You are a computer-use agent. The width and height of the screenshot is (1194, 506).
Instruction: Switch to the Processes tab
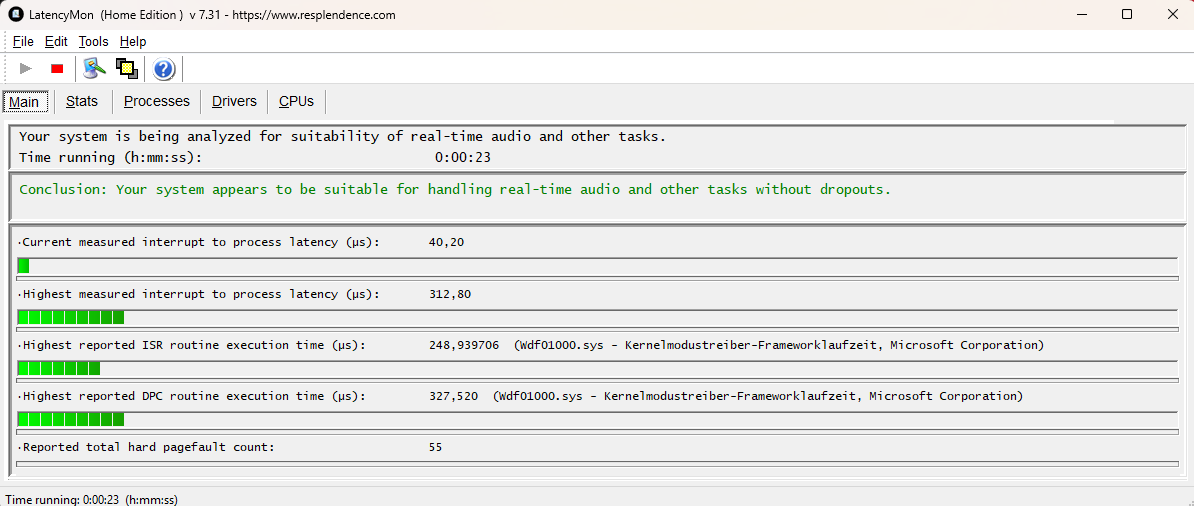(157, 101)
